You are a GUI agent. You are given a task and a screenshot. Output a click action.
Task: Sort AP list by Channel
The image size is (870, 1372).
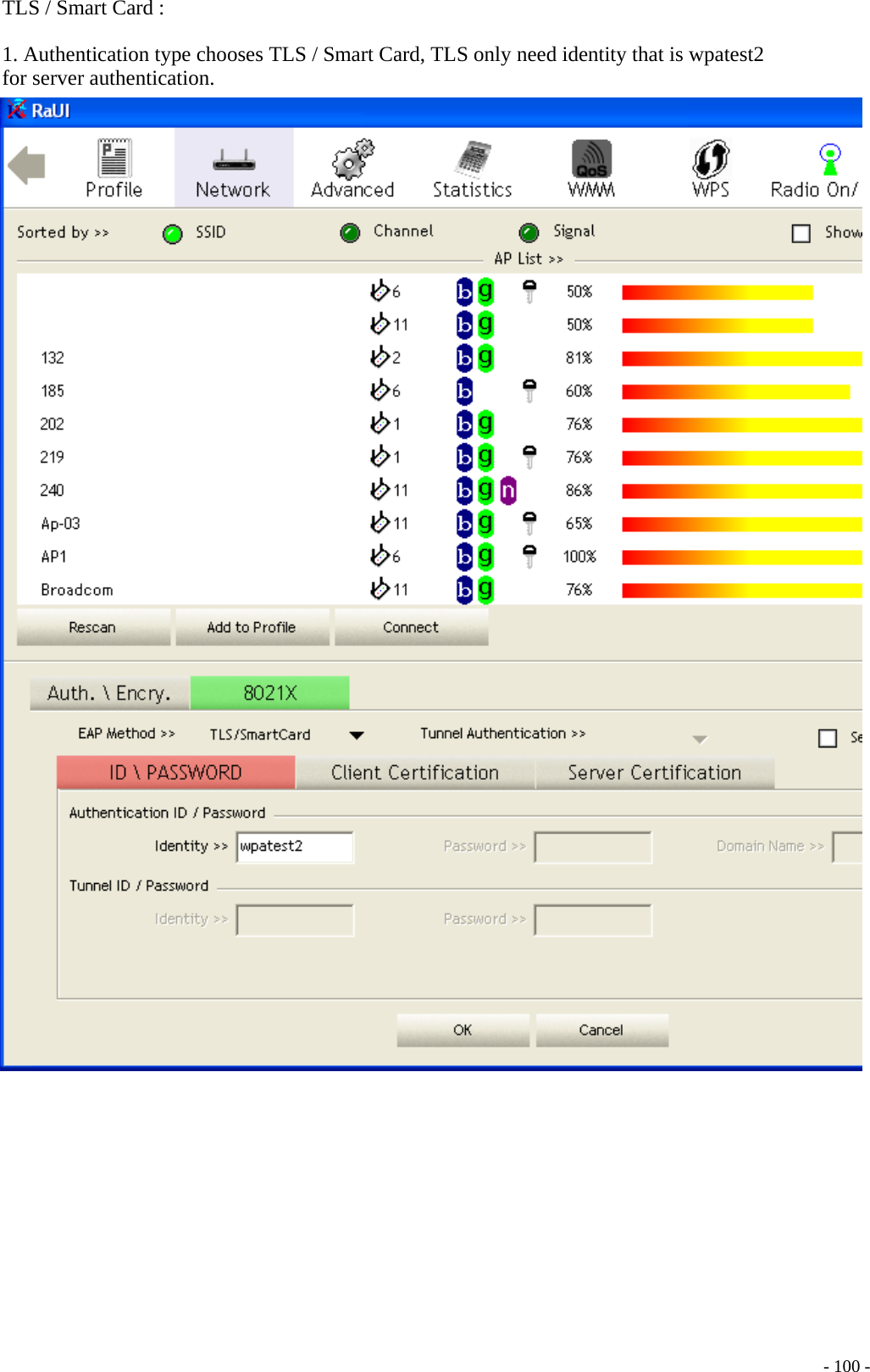click(x=350, y=233)
